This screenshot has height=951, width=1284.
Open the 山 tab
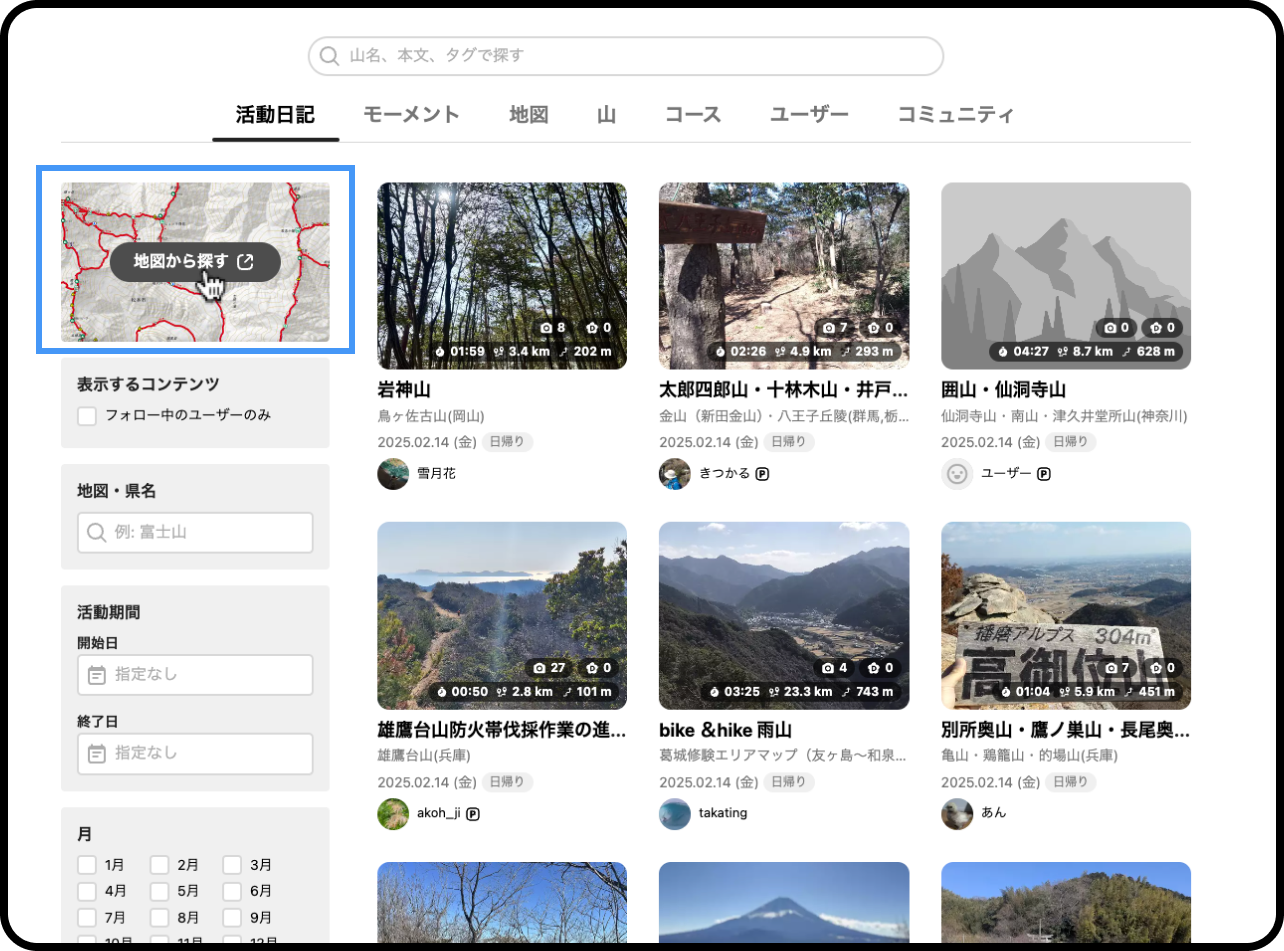point(607,114)
